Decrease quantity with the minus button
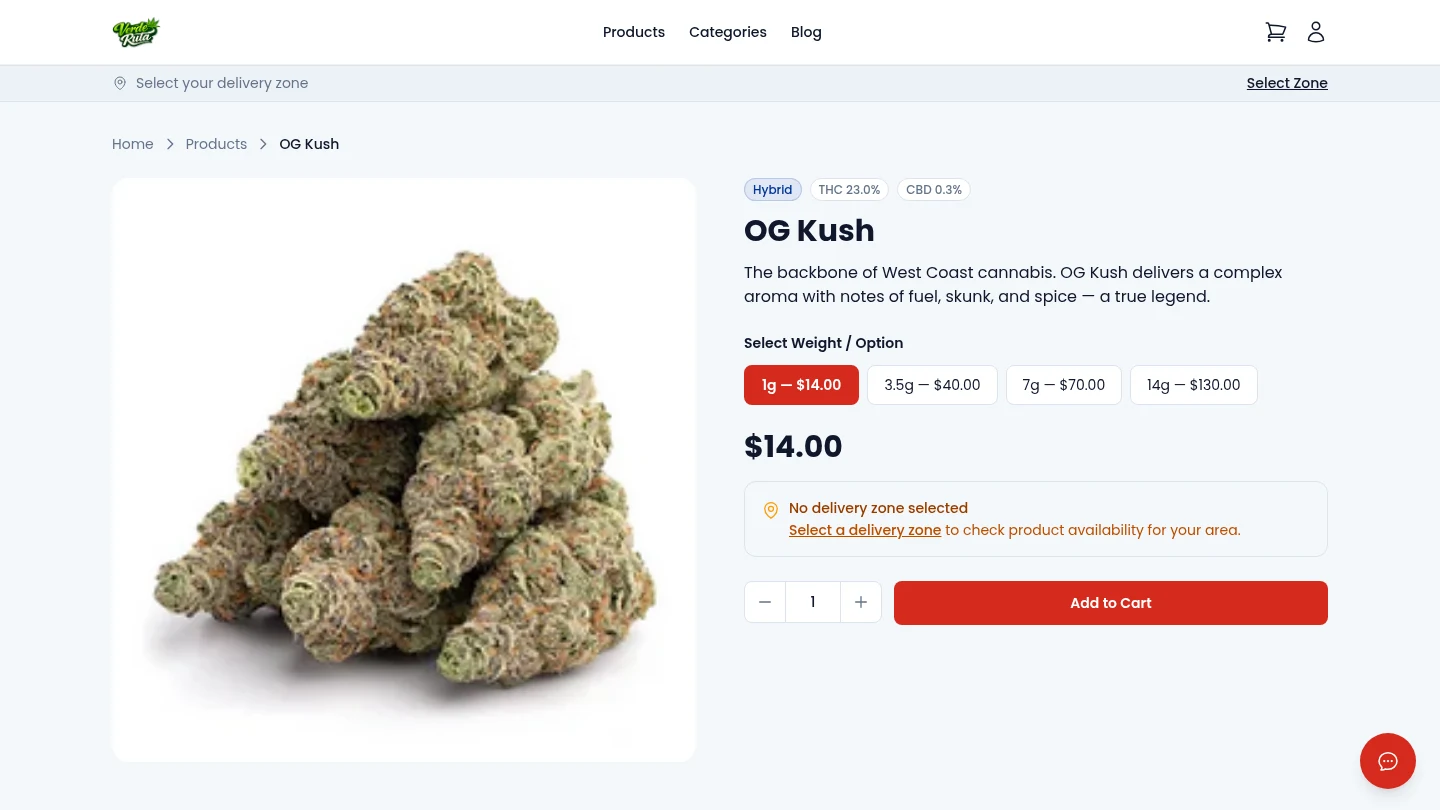 (765, 602)
